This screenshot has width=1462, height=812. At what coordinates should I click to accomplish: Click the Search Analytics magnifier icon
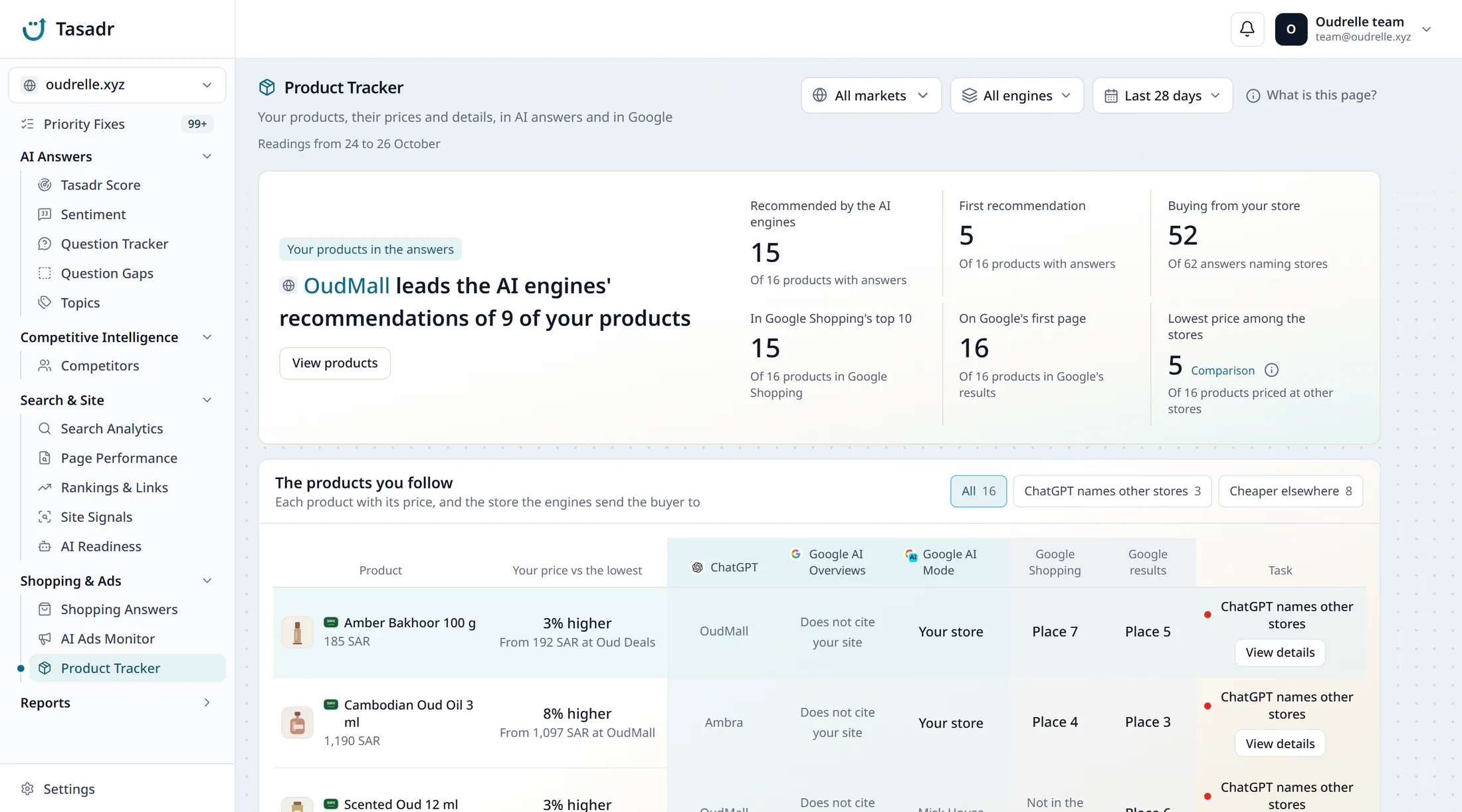[45, 429]
